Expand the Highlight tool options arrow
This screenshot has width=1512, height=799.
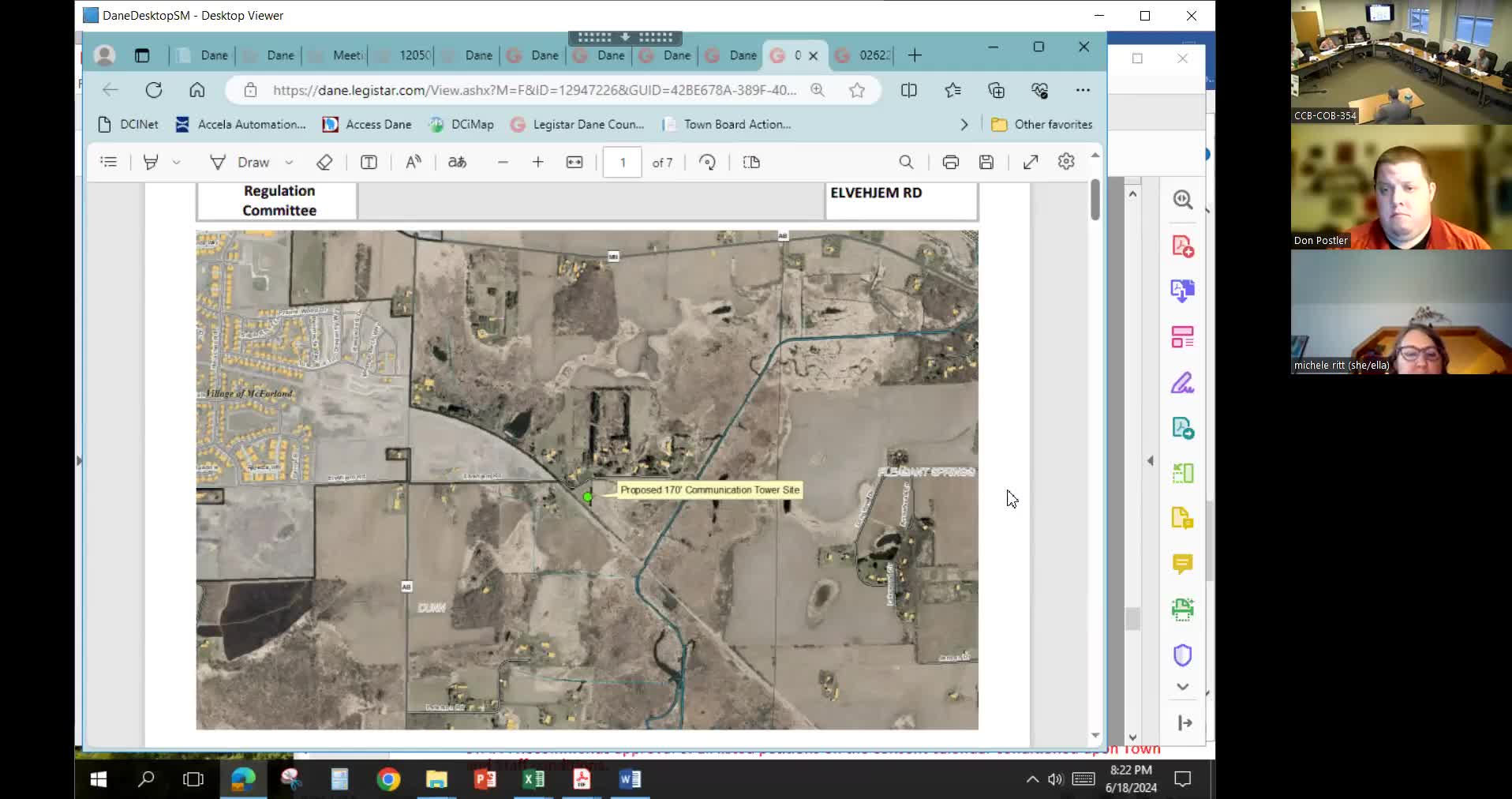point(176,162)
